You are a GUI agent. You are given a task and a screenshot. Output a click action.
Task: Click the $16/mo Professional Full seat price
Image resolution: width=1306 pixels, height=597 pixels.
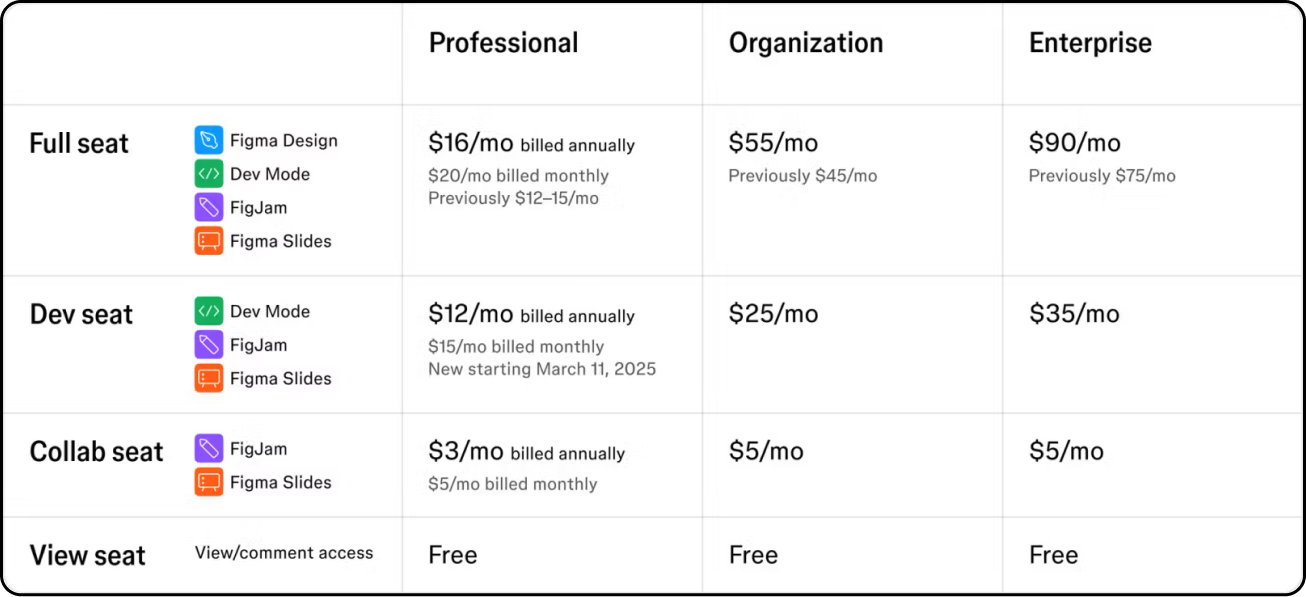pyautogui.click(x=470, y=144)
